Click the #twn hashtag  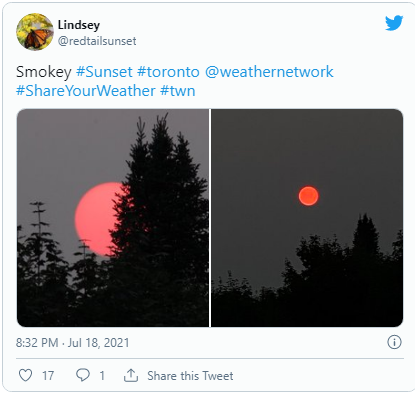coord(178,91)
